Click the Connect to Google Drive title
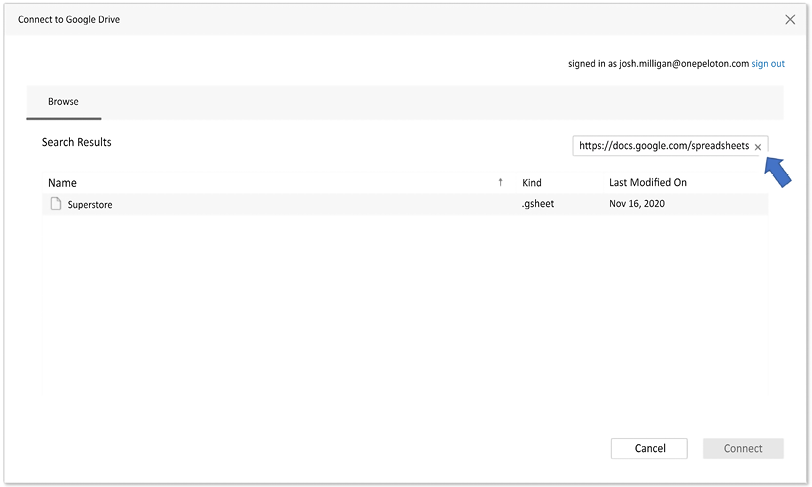Viewport: 812px width, 487px height. (x=69, y=20)
